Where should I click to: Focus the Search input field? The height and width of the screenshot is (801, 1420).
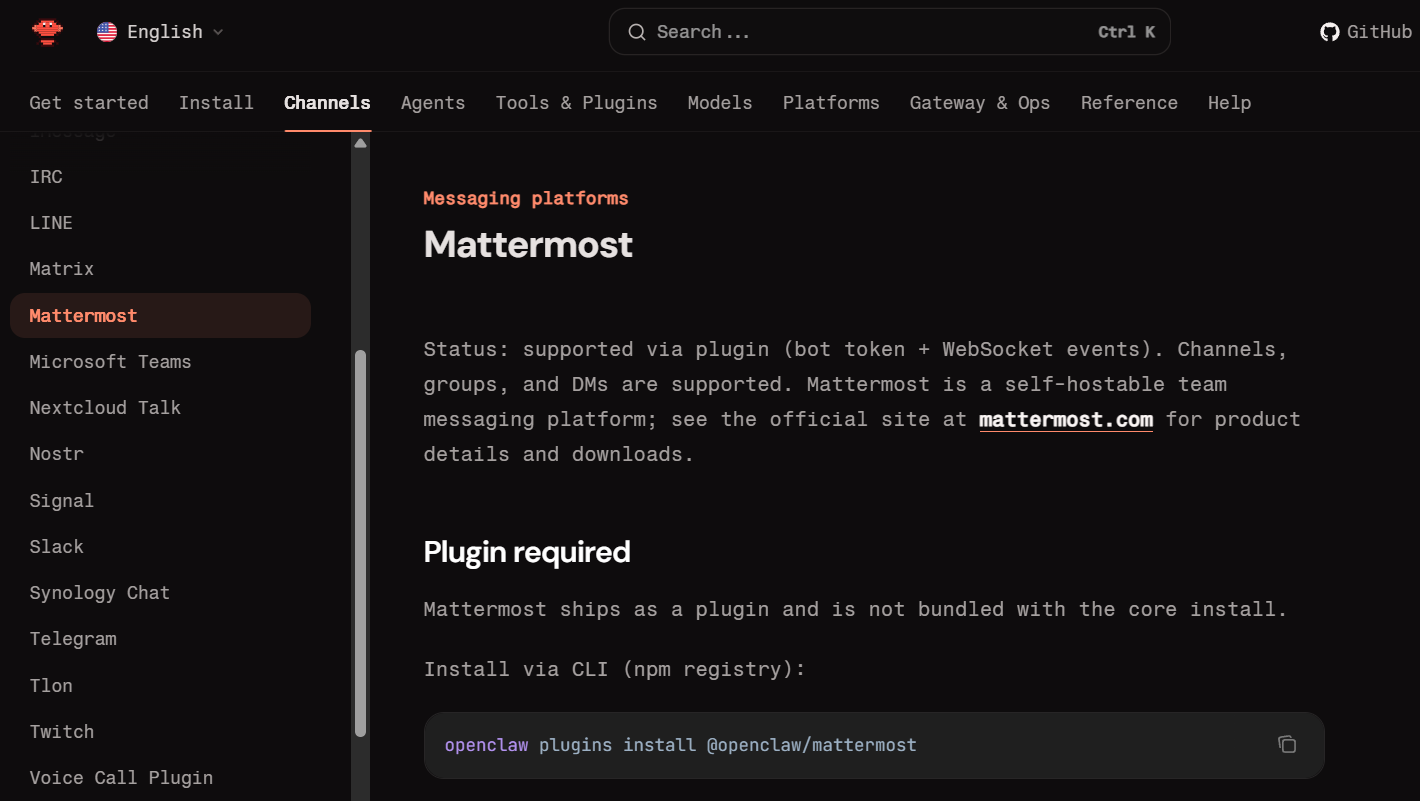click(x=889, y=32)
